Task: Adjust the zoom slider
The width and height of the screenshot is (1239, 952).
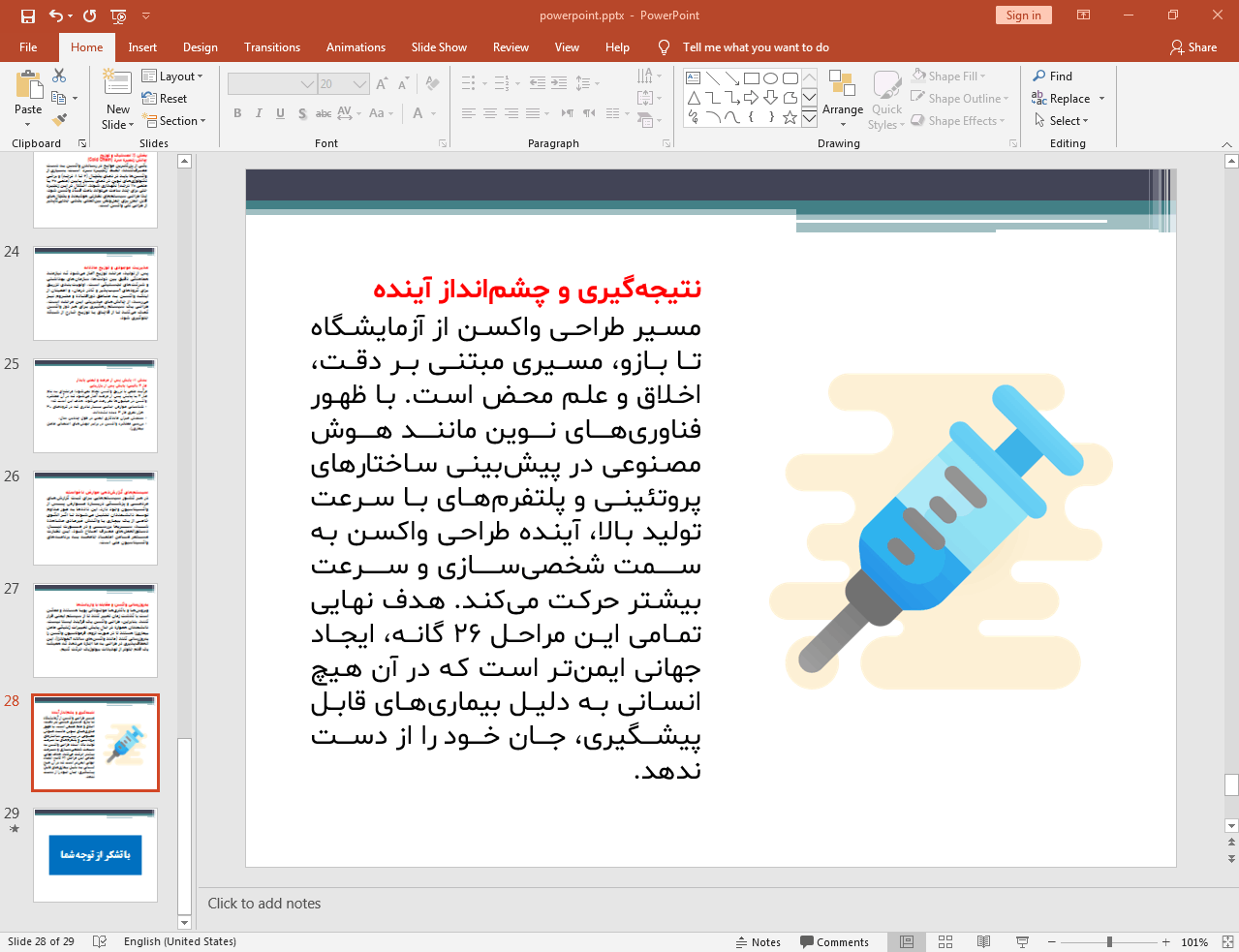Action: [x=1109, y=941]
